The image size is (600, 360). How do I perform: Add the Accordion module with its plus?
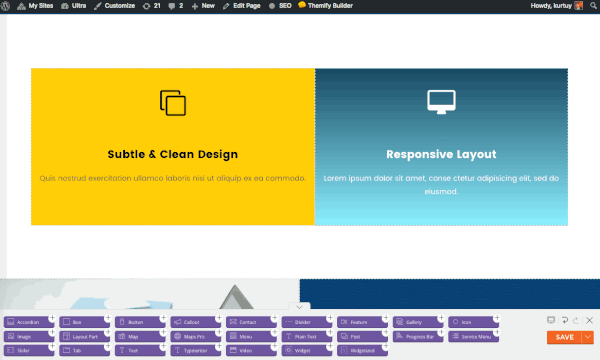tap(52, 318)
